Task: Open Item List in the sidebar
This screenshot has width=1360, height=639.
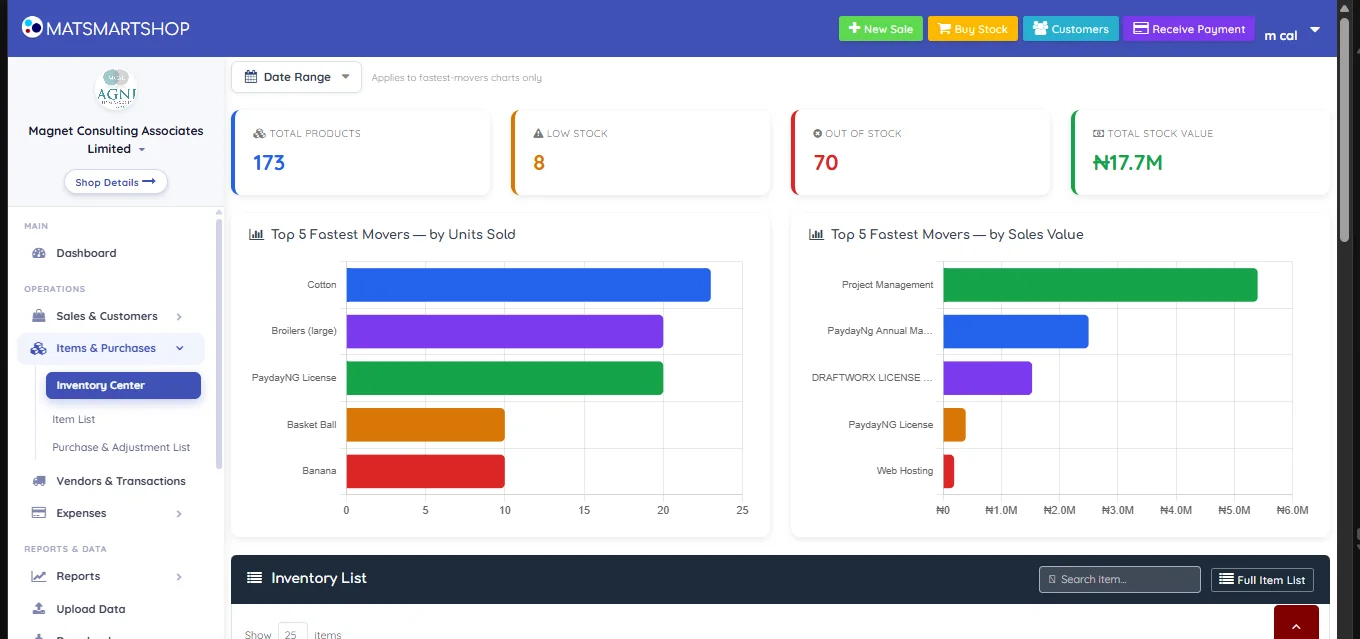Action: tap(74, 419)
